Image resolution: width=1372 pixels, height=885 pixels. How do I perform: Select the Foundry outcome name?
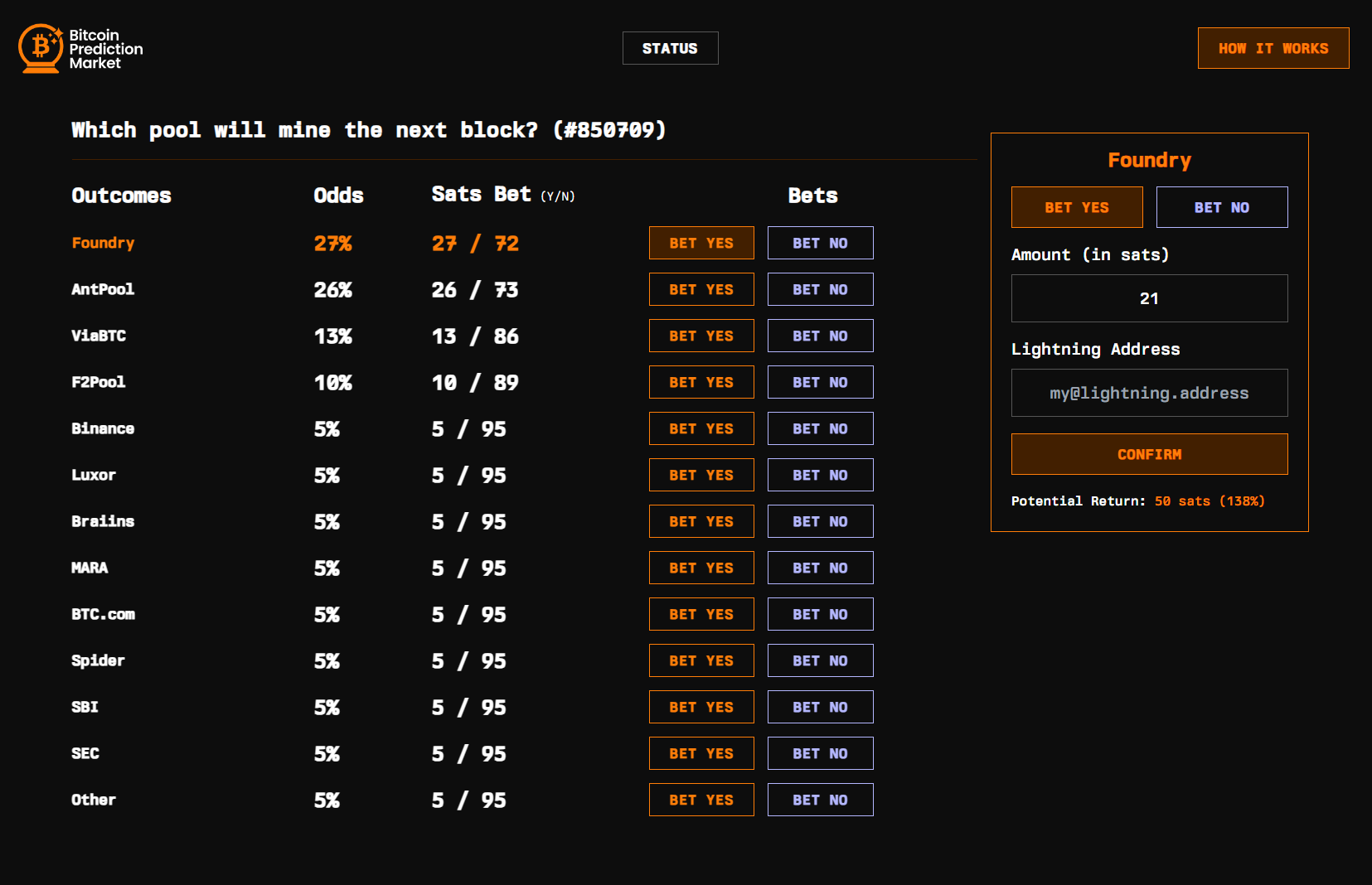click(x=103, y=243)
